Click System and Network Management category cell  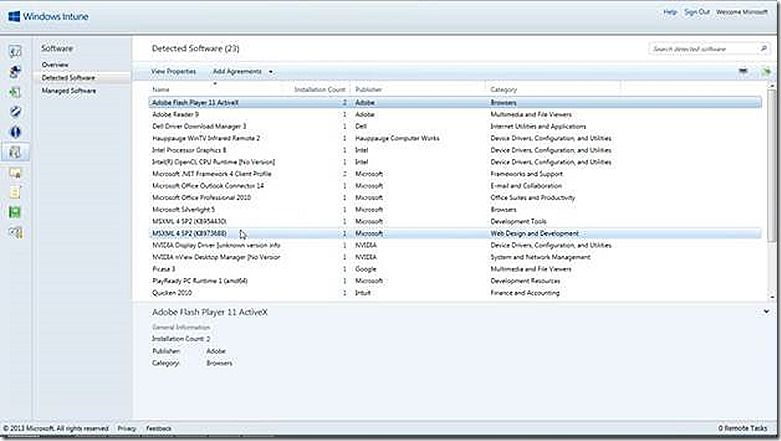[540, 257]
